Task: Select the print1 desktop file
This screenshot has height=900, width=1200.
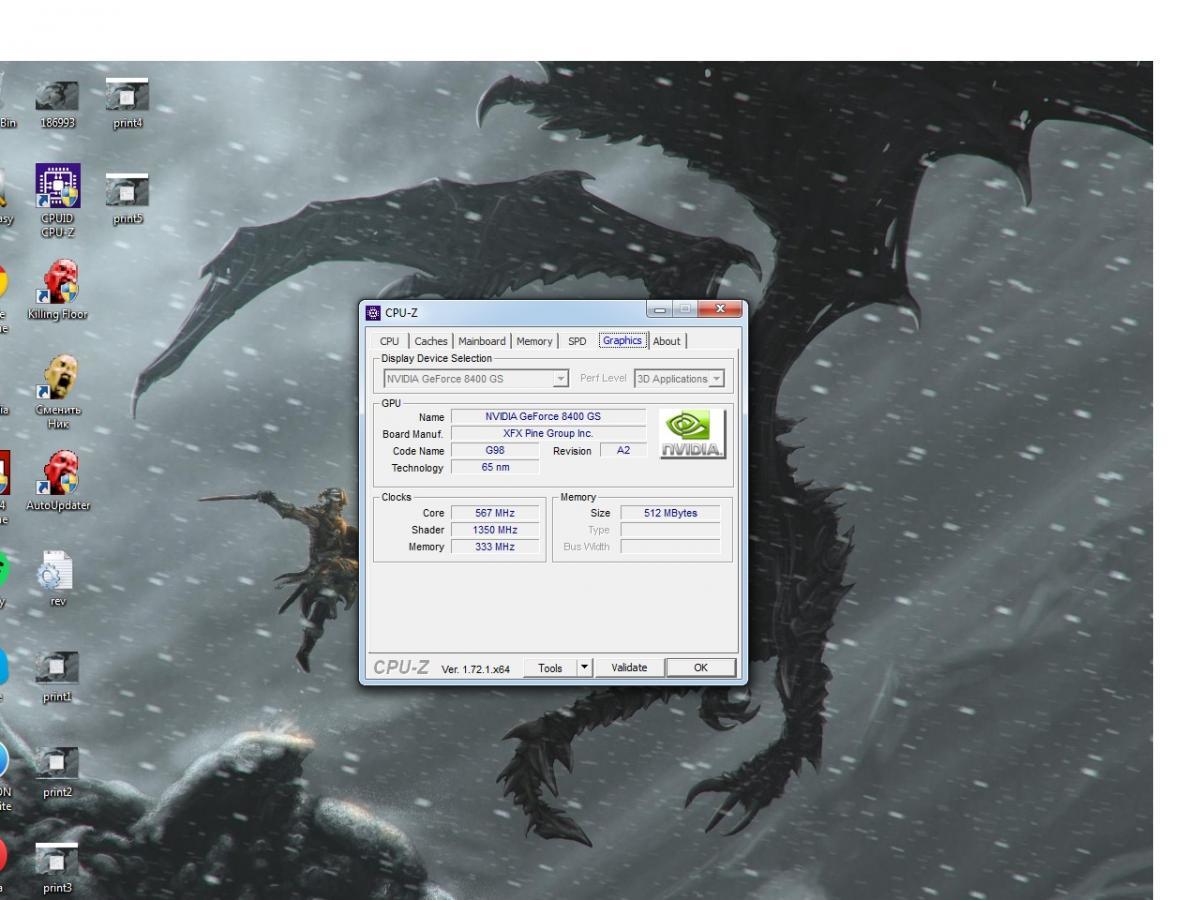Action: pos(57,677)
